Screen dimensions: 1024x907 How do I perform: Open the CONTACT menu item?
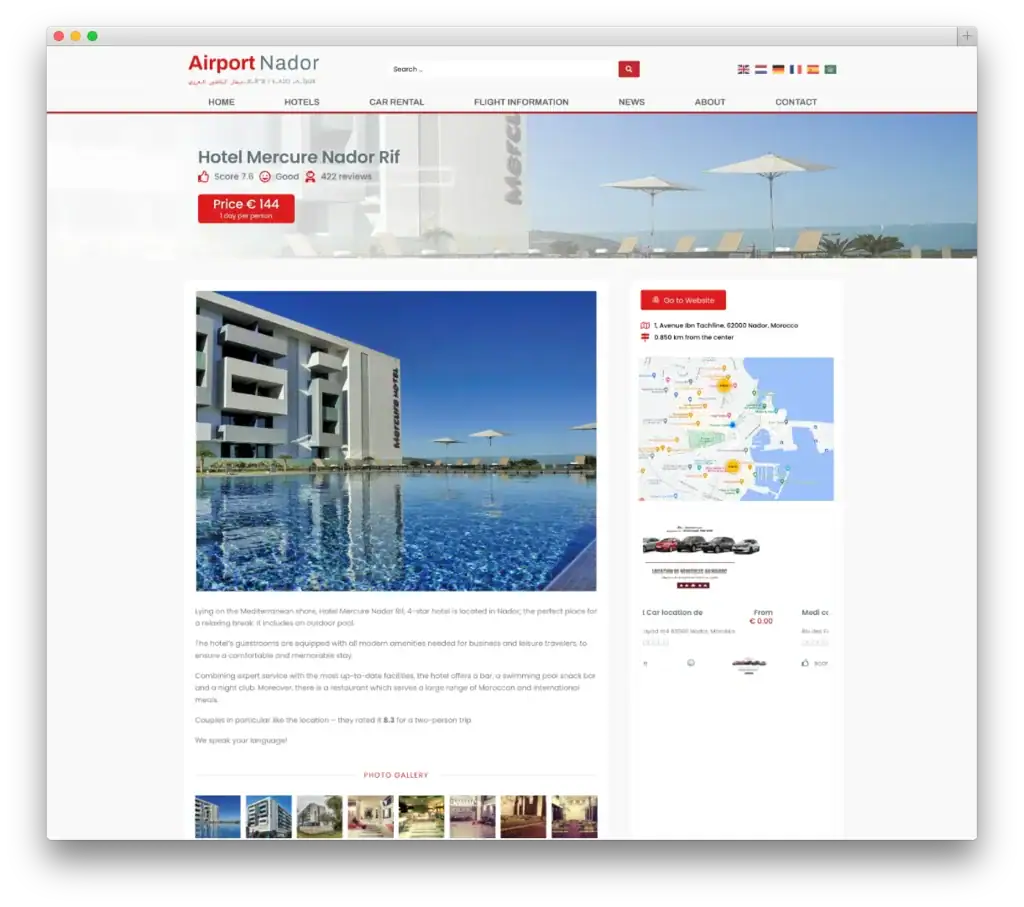(796, 102)
